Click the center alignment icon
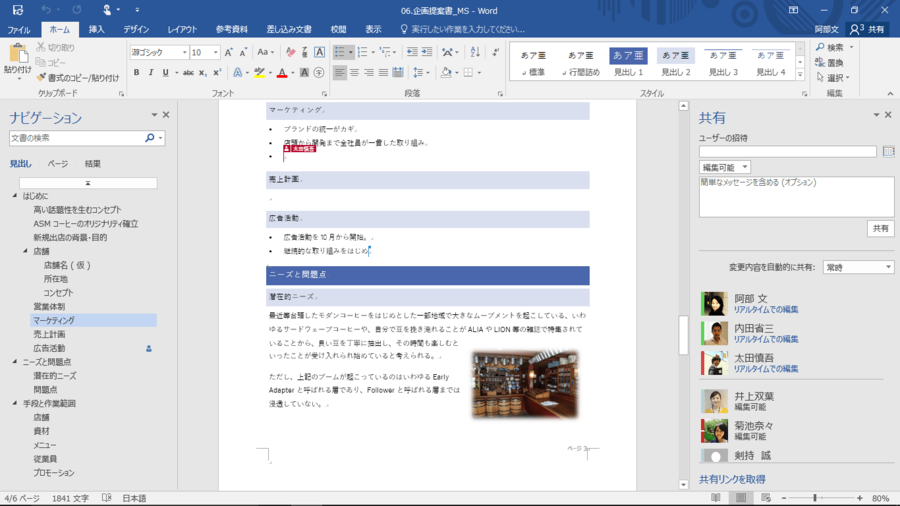Viewport: 900px width, 506px height. [354, 72]
